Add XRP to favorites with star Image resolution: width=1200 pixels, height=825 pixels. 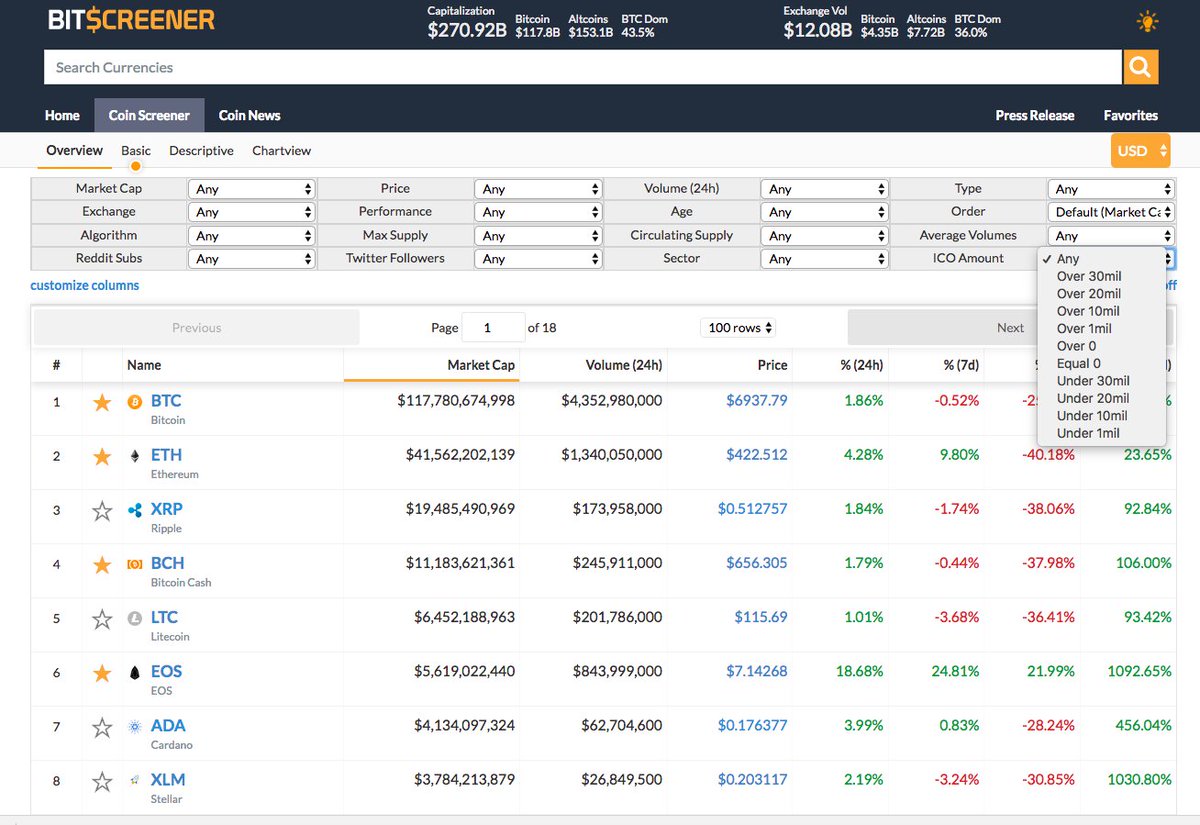coord(102,510)
